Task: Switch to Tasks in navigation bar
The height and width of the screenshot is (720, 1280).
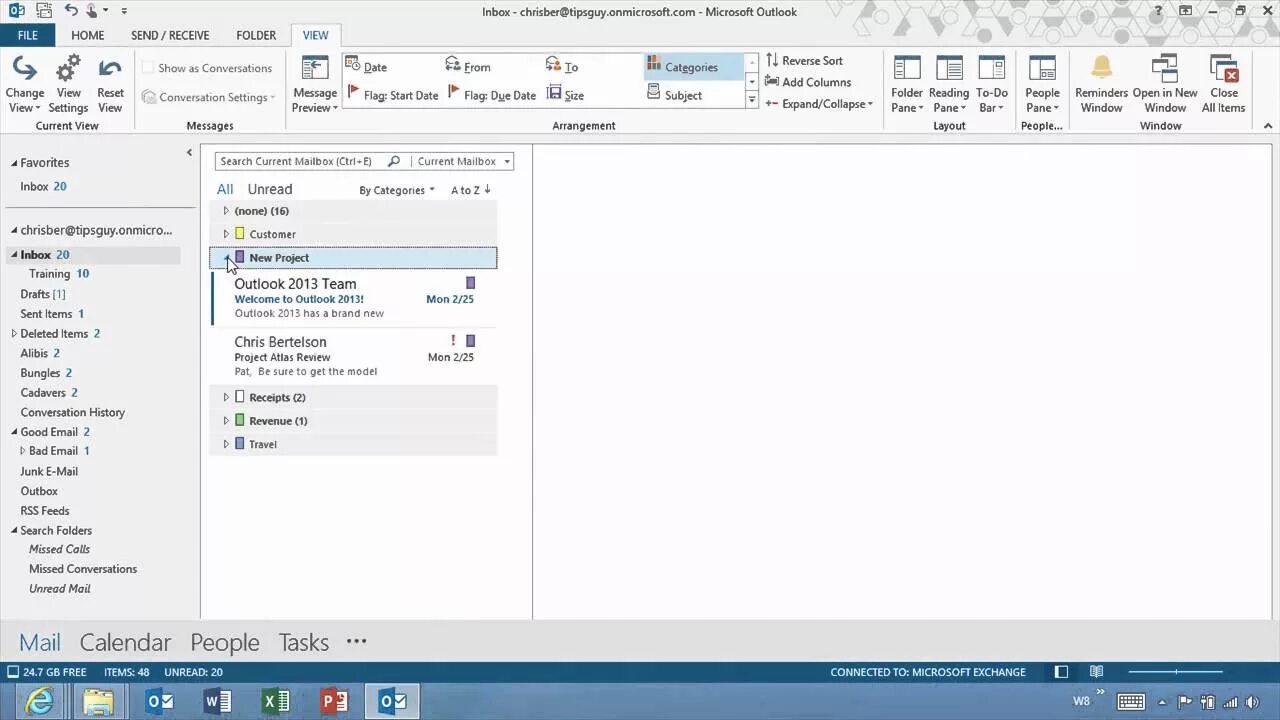Action: [x=303, y=642]
